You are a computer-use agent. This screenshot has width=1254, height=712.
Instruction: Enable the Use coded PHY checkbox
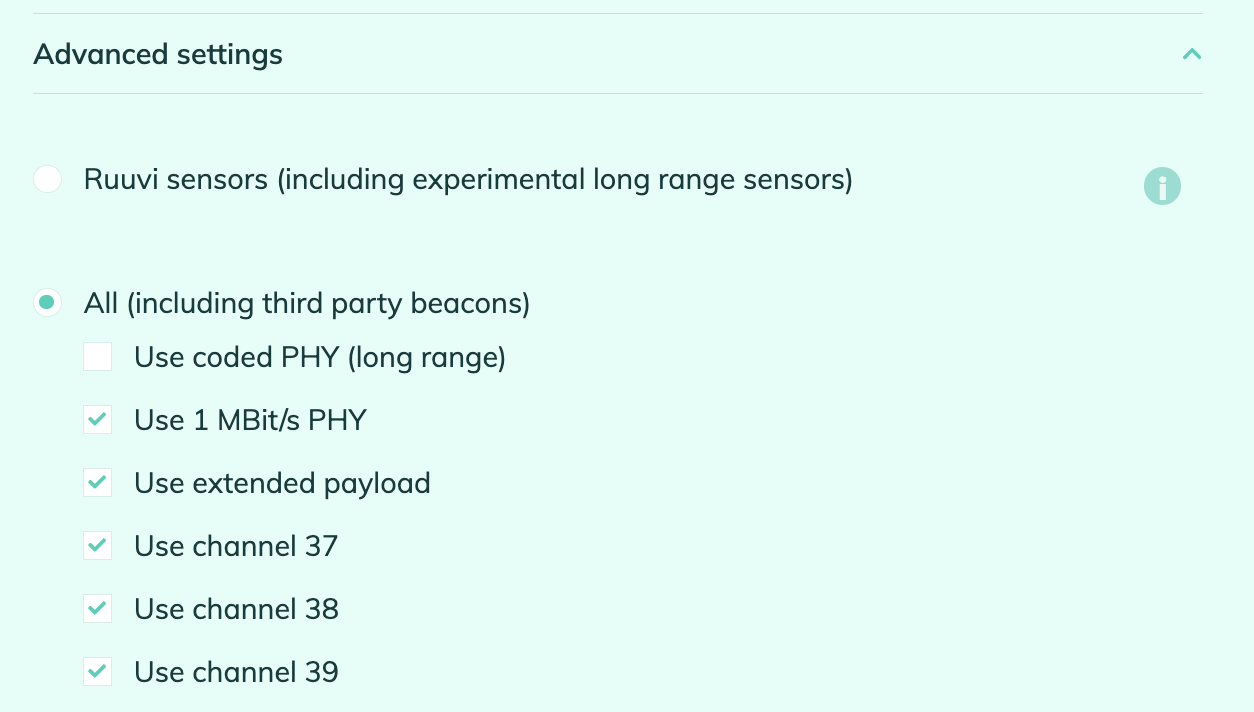tap(97, 357)
